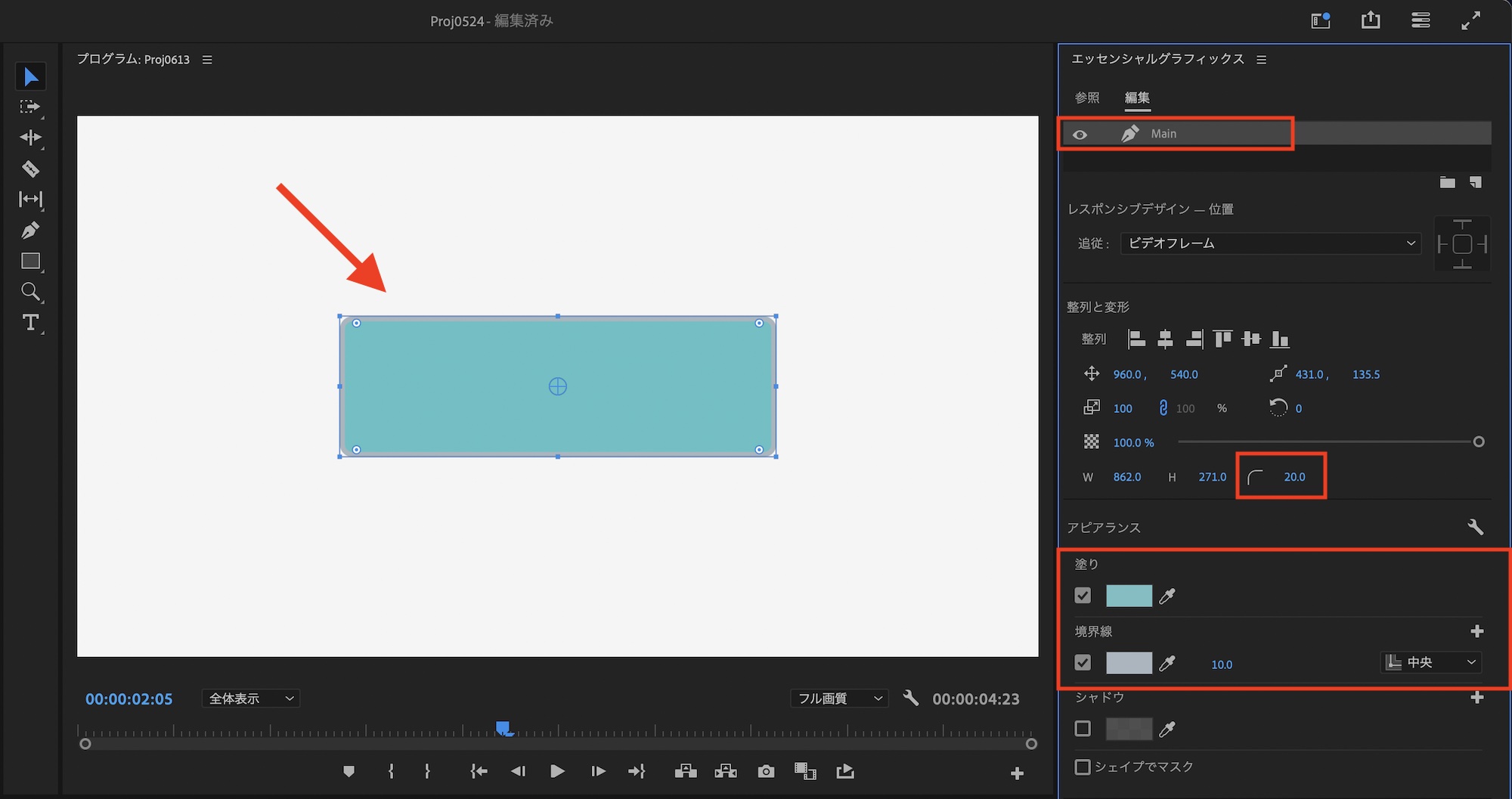Open the エッセンシャルグラフィックス panel menu

tap(1261, 60)
